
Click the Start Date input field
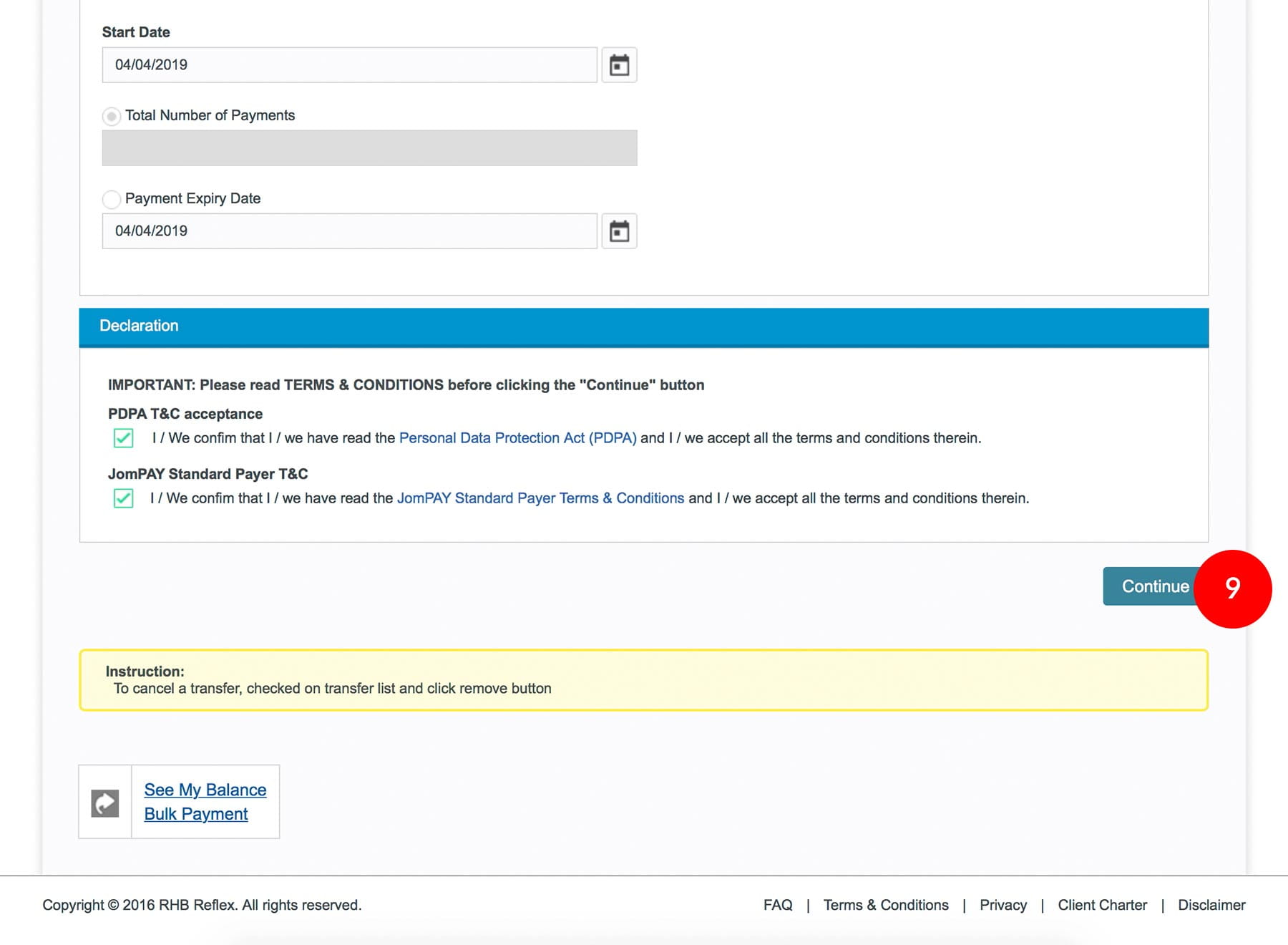point(349,65)
